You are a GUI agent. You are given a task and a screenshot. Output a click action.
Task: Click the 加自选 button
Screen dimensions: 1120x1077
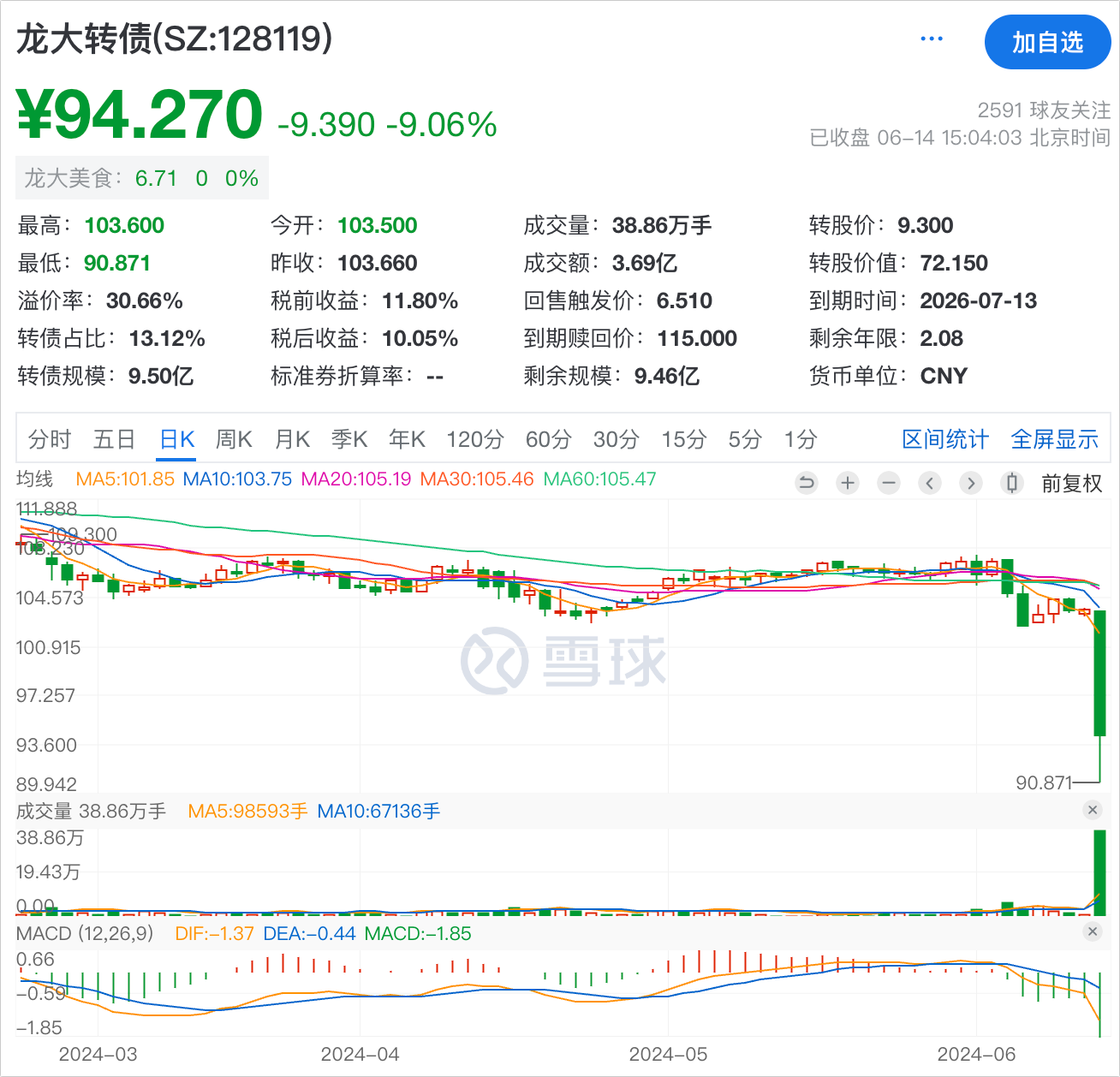point(1047,43)
